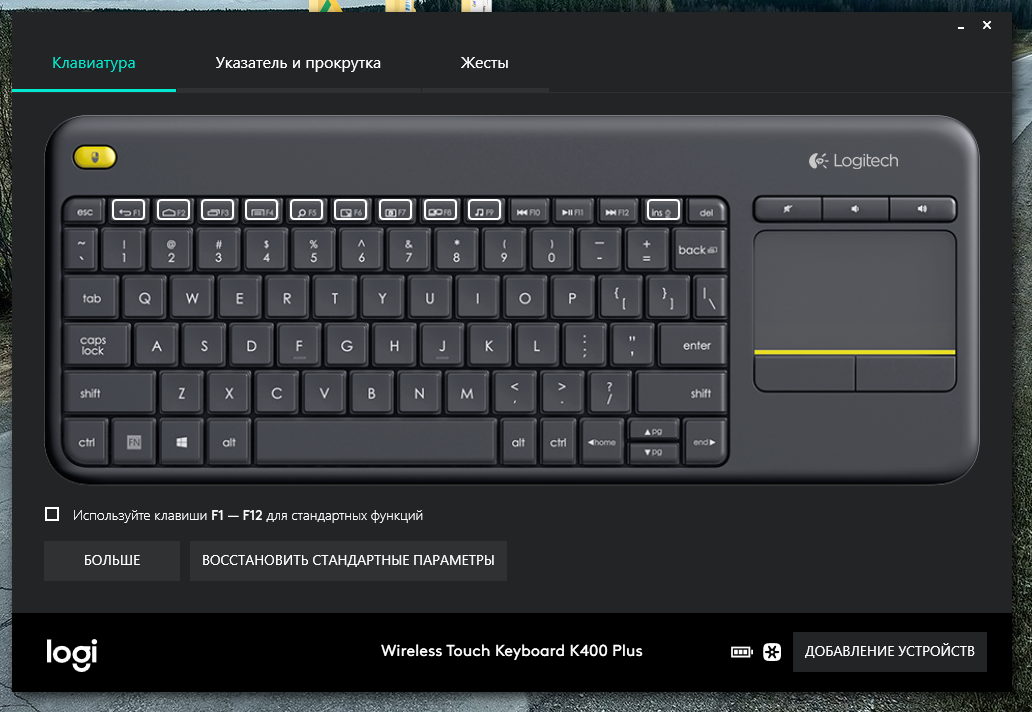Click the mute key above the touchpad

pyautogui.click(x=788, y=209)
